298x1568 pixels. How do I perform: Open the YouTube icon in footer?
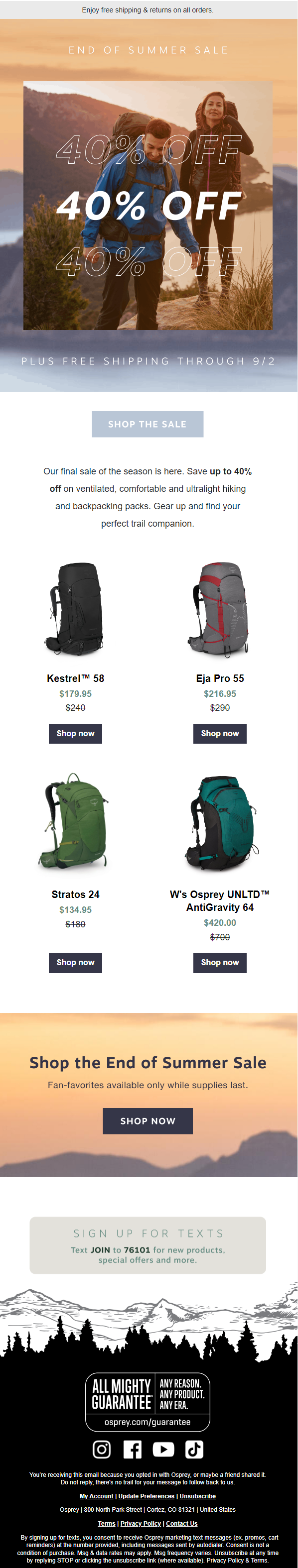pos(163,1450)
